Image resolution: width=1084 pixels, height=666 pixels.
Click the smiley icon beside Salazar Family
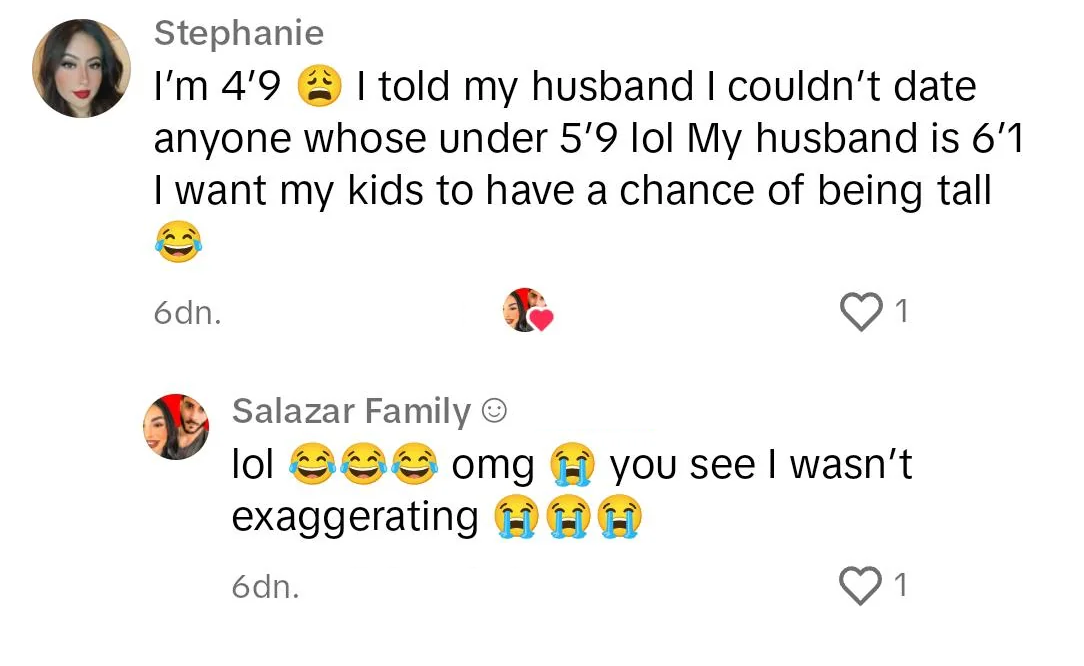(494, 411)
